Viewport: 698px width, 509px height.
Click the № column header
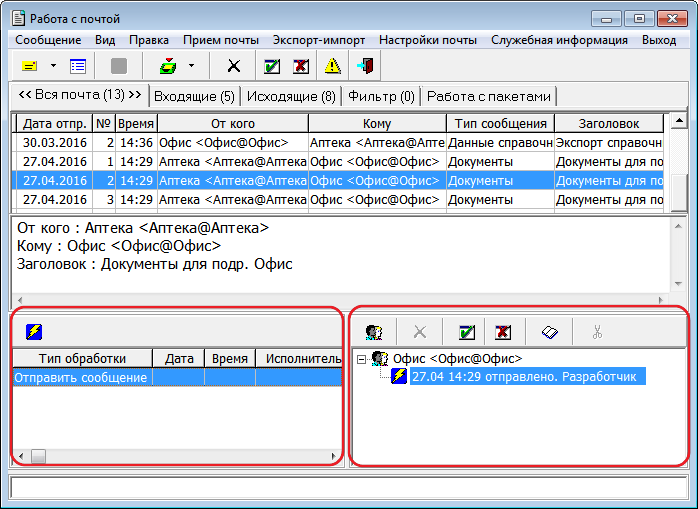pos(103,123)
